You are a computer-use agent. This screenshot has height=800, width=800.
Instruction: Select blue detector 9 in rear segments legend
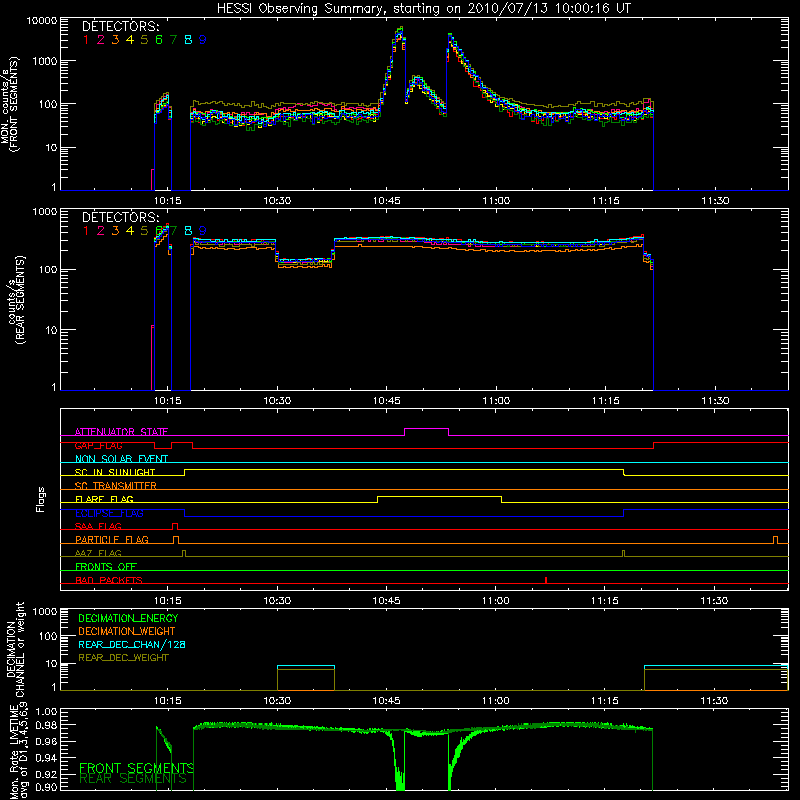[x=203, y=231]
